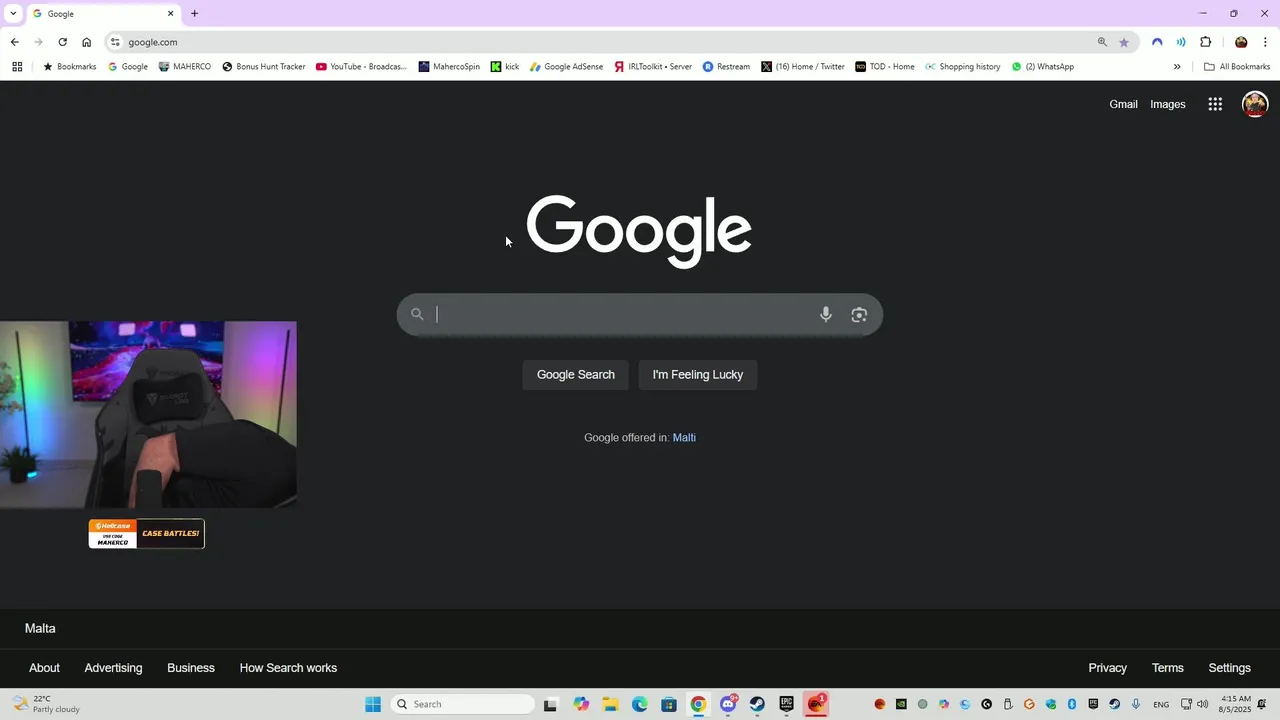Open the Business footer link

pos(191,668)
